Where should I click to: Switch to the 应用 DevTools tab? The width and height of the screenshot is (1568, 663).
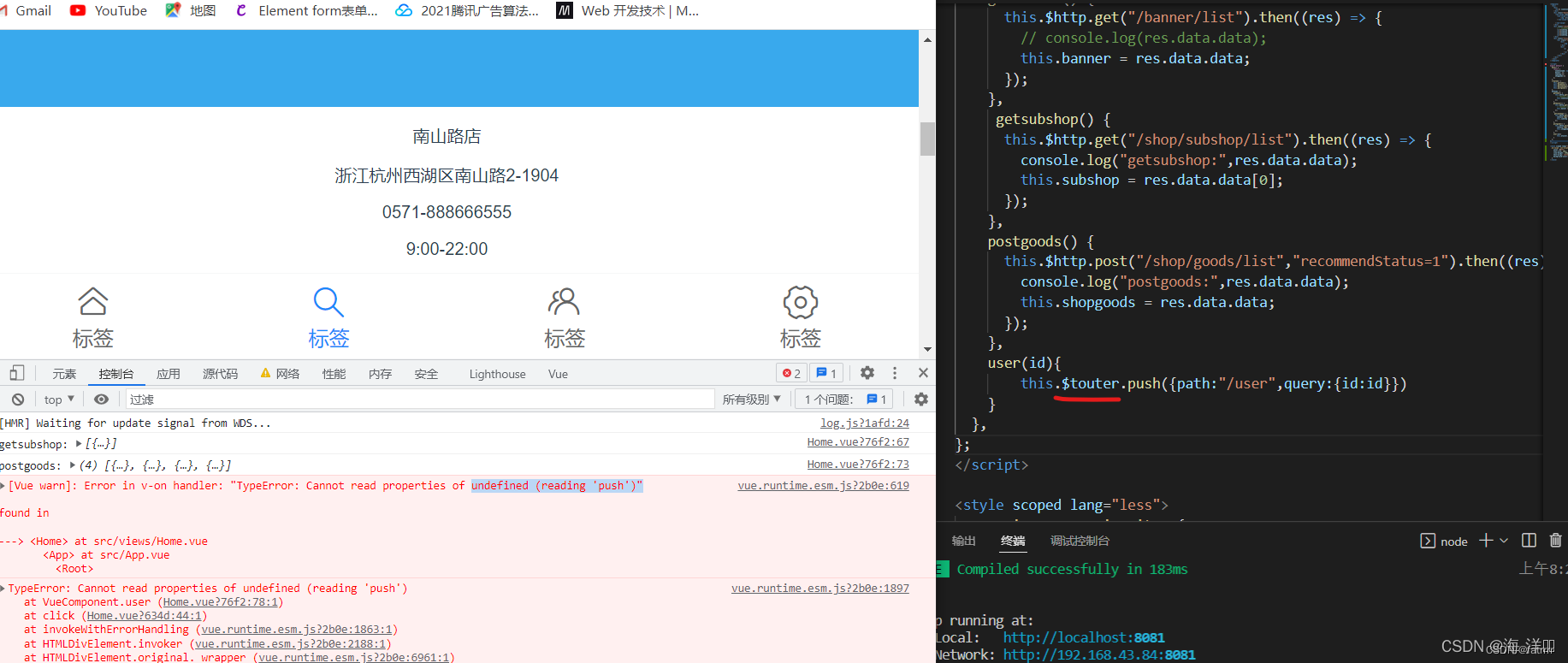coord(169,374)
